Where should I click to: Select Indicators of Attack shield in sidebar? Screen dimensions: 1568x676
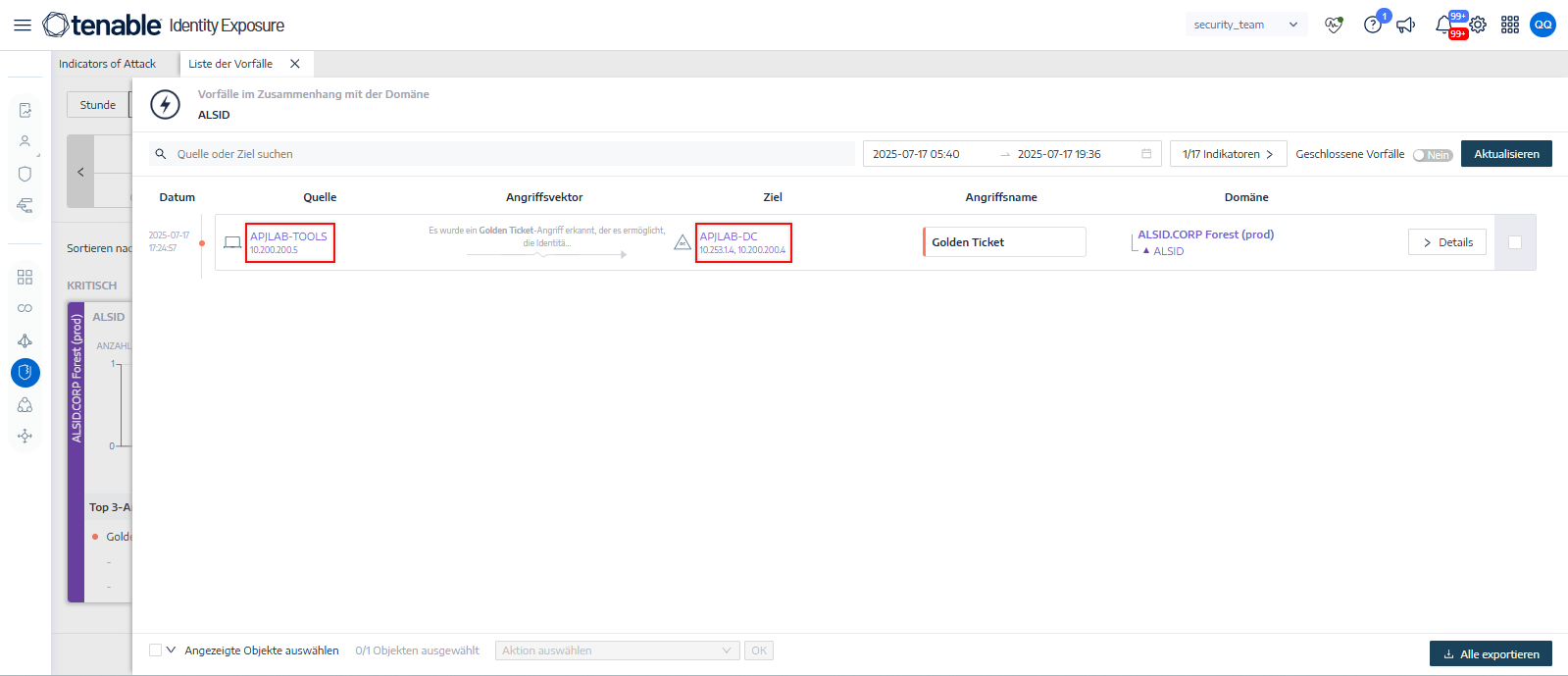pos(25,373)
